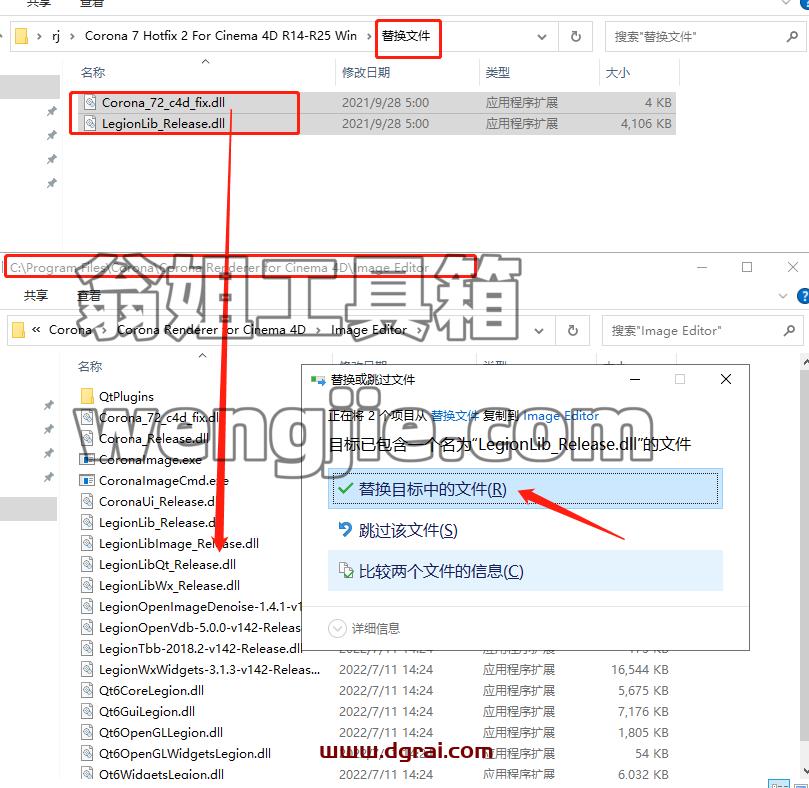This screenshot has width=809, height=788.
Task: Click the refresh icon in the Image Editor address bar
Action: click(572, 330)
